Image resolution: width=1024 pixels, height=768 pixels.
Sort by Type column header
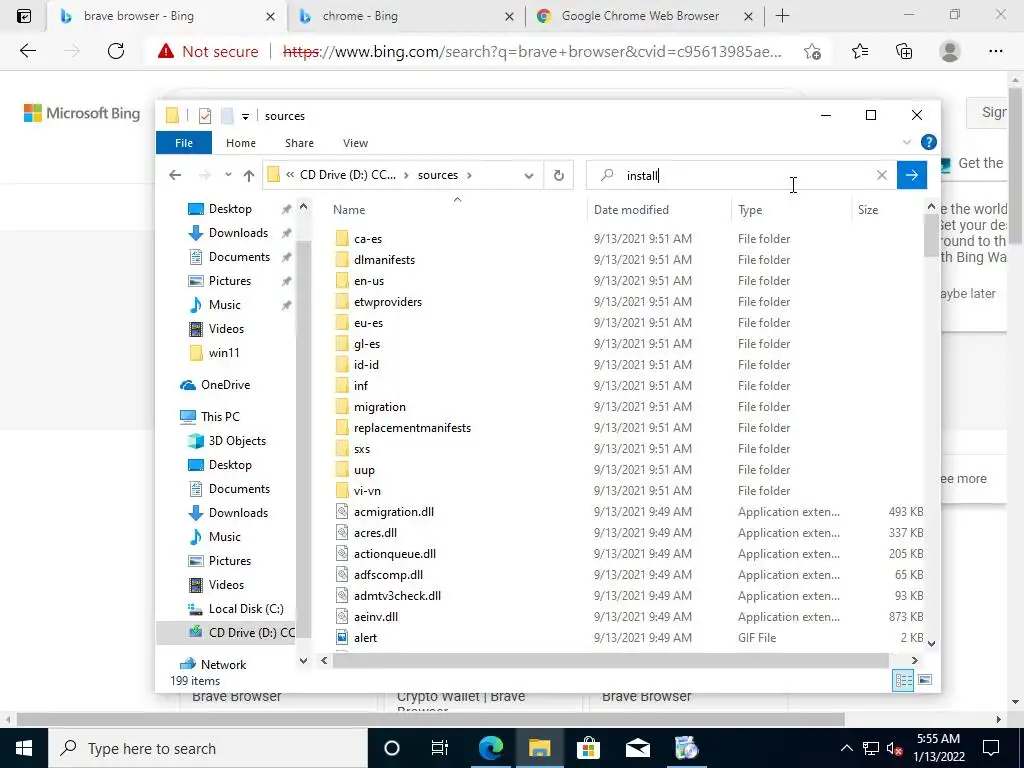[x=792, y=210]
